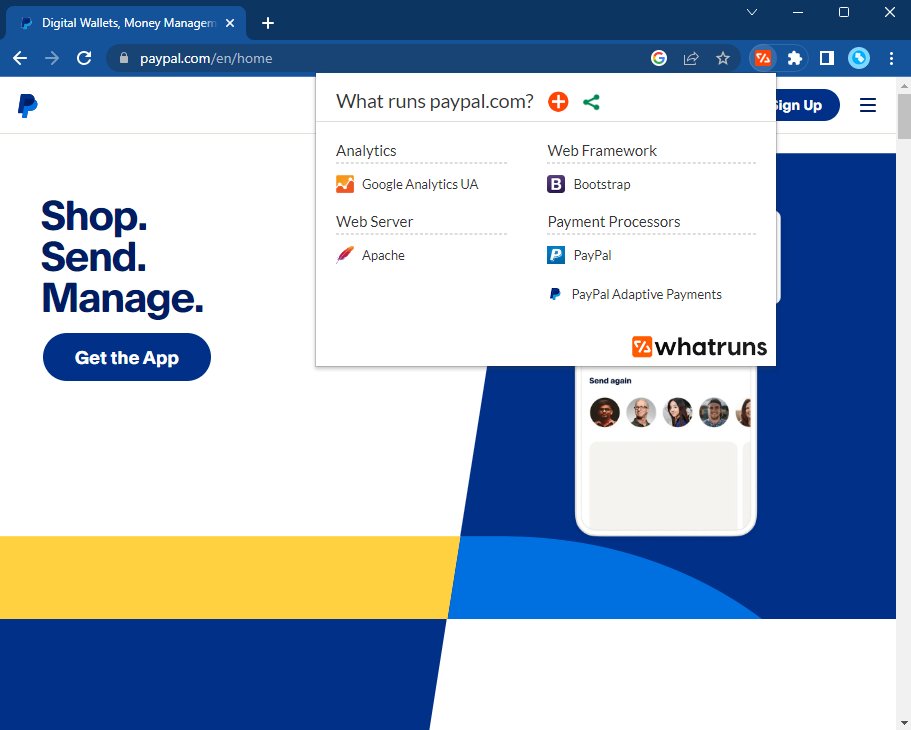This screenshot has height=730, width=911.
Task: Open the Chrome three-dot menu
Action: pos(891,58)
